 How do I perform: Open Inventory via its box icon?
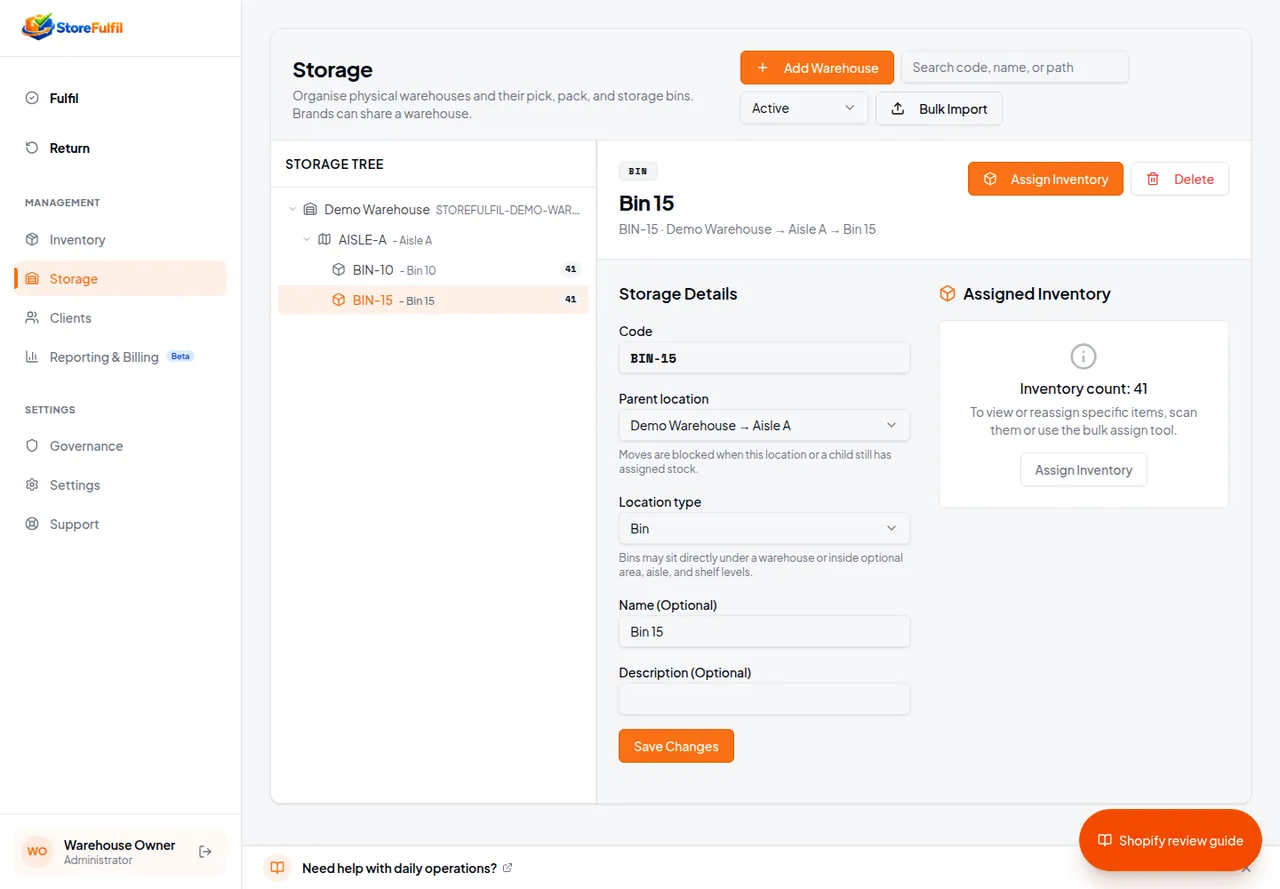click(32, 240)
